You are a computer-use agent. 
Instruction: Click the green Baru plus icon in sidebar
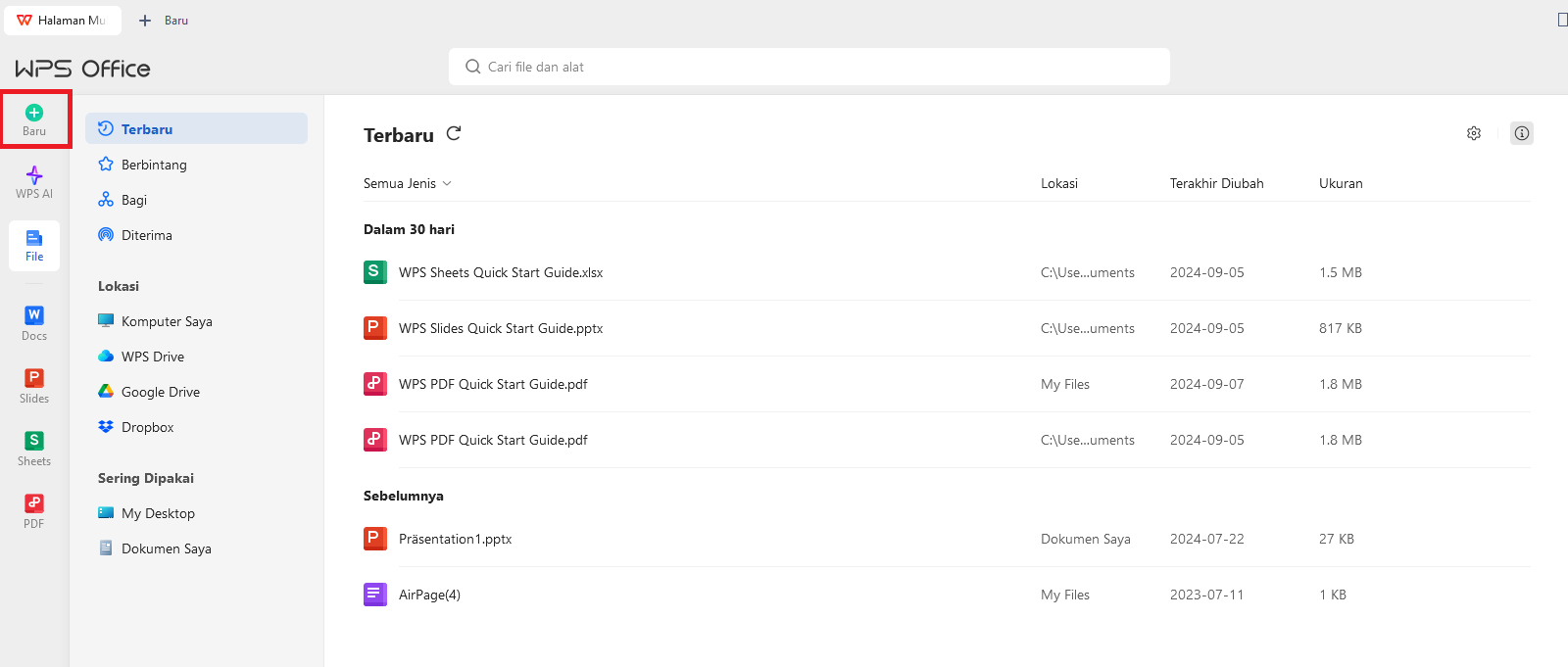[x=34, y=113]
